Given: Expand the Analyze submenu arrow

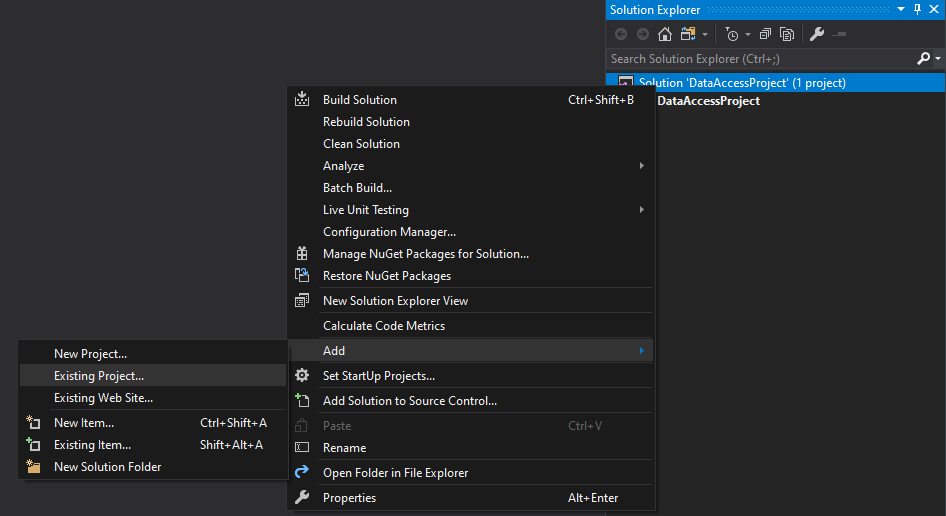Looking at the screenshot, I should click(x=641, y=165).
